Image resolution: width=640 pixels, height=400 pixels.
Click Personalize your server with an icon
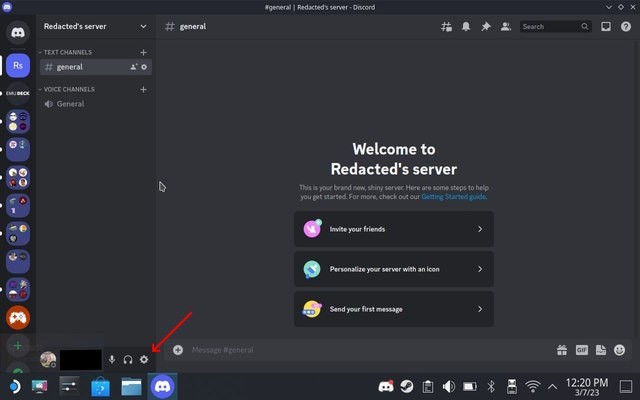(x=394, y=269)
